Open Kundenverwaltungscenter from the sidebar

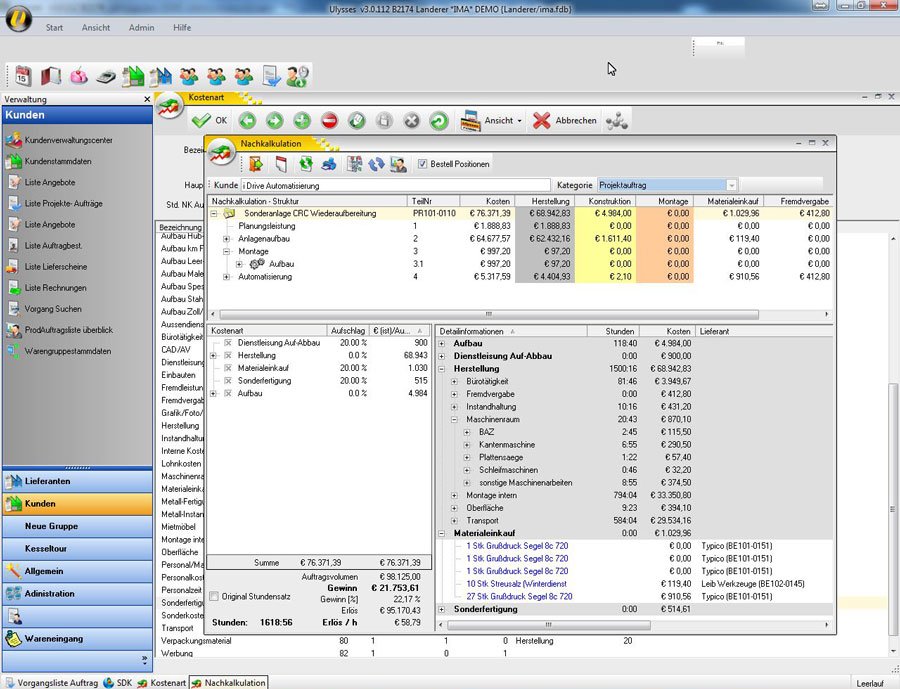coord(67,140)
